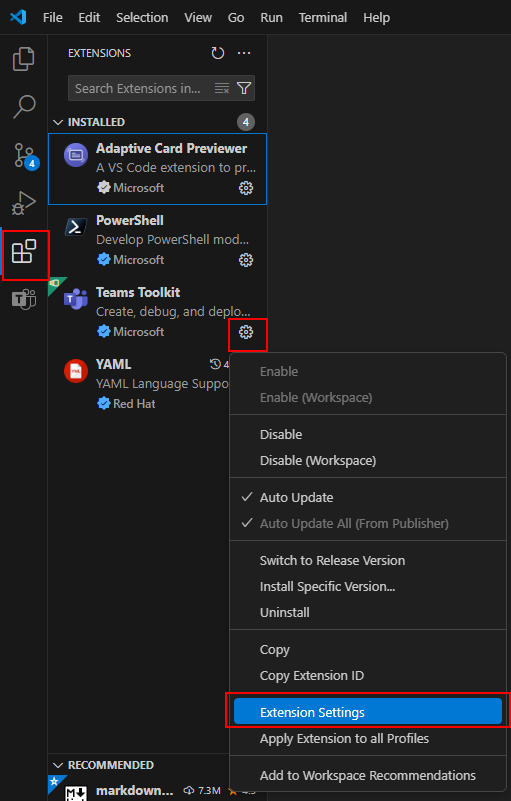Click the Adaptive Card Previewer extension icon
Image resolution: width=511 pixels, height=801 pixels.
(76, 154)
